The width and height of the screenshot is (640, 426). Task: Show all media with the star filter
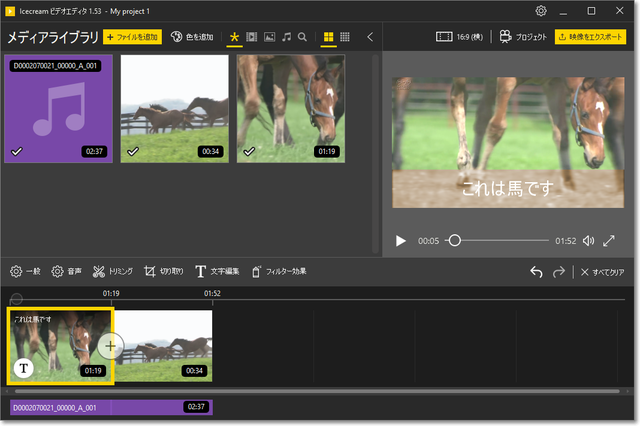point(235,37)
